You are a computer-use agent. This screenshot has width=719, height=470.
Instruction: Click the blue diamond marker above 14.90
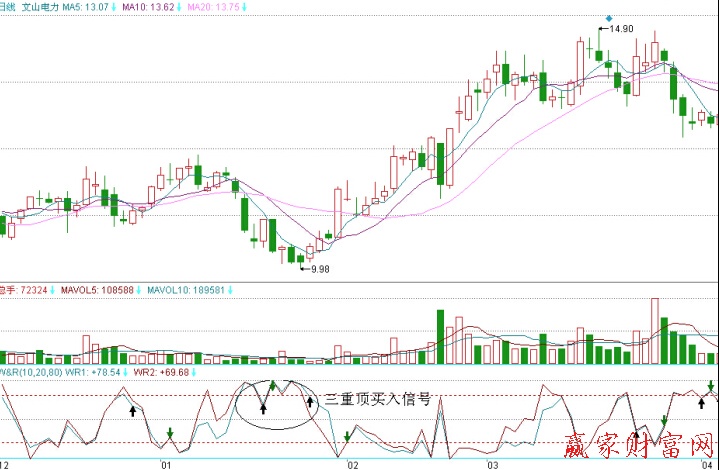click(609, 18)
